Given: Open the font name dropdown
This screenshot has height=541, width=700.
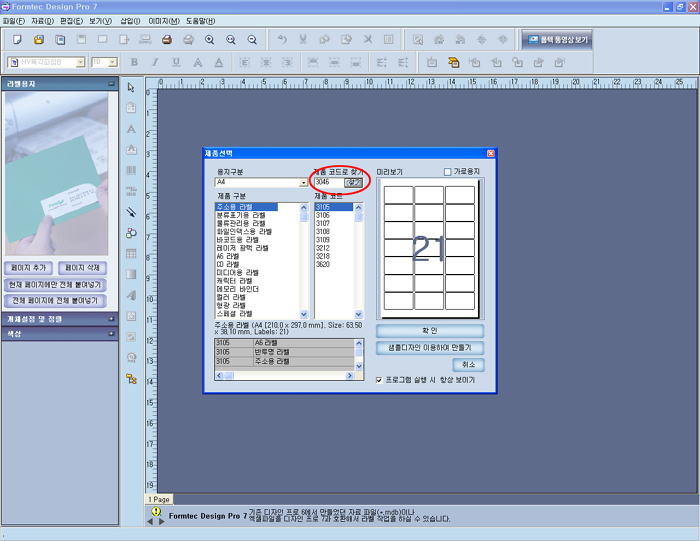Looking at the screenshot, I should click(x=80, y=62).
